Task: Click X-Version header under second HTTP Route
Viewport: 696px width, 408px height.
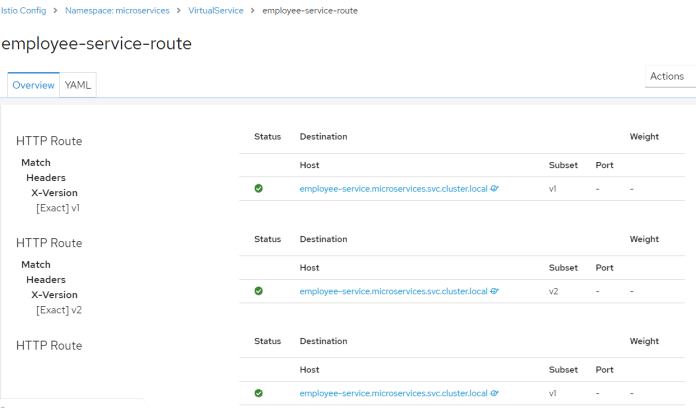Action: (x=54, y=295)
